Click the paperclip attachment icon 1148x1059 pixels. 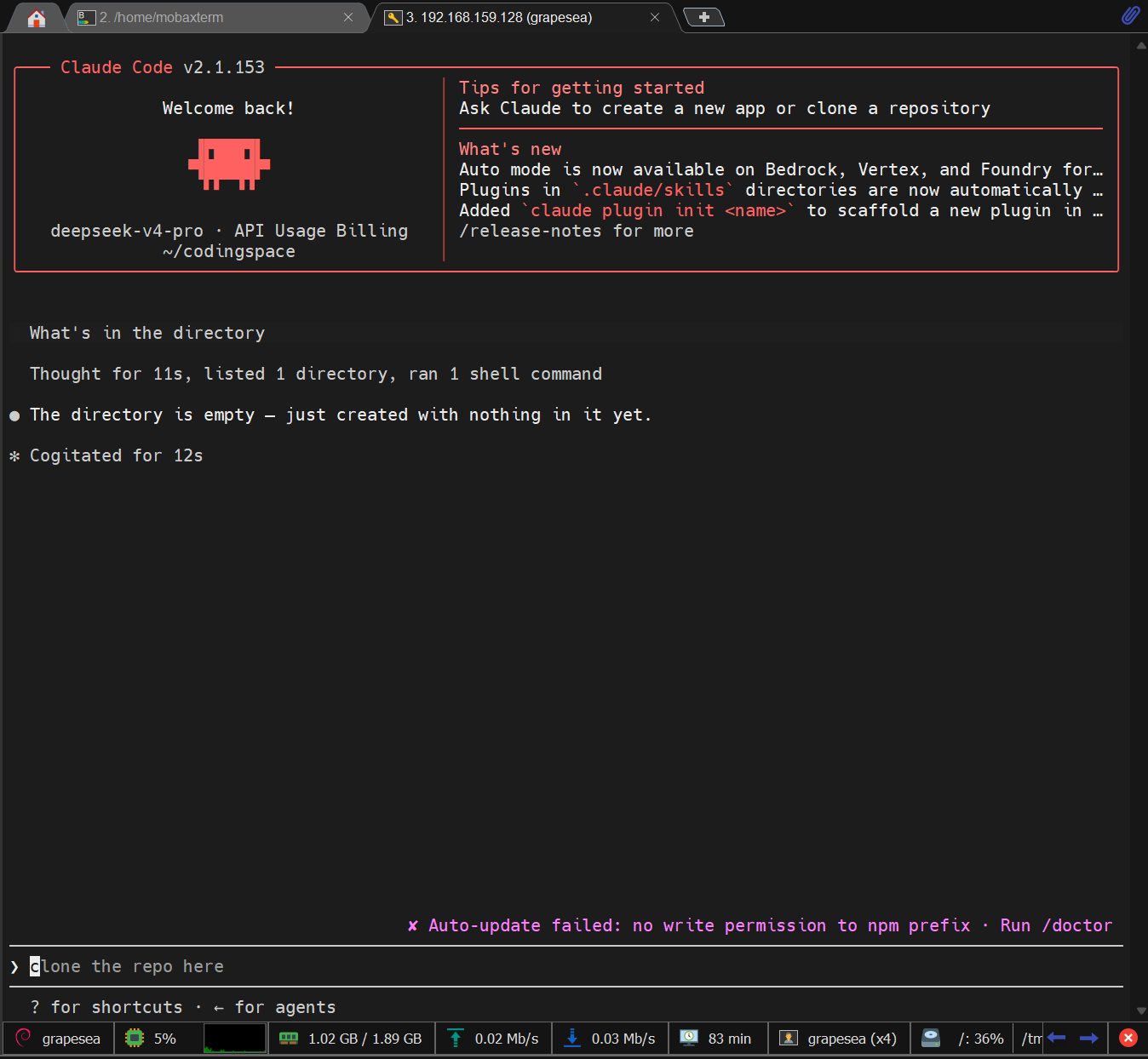pos(1130,15)
